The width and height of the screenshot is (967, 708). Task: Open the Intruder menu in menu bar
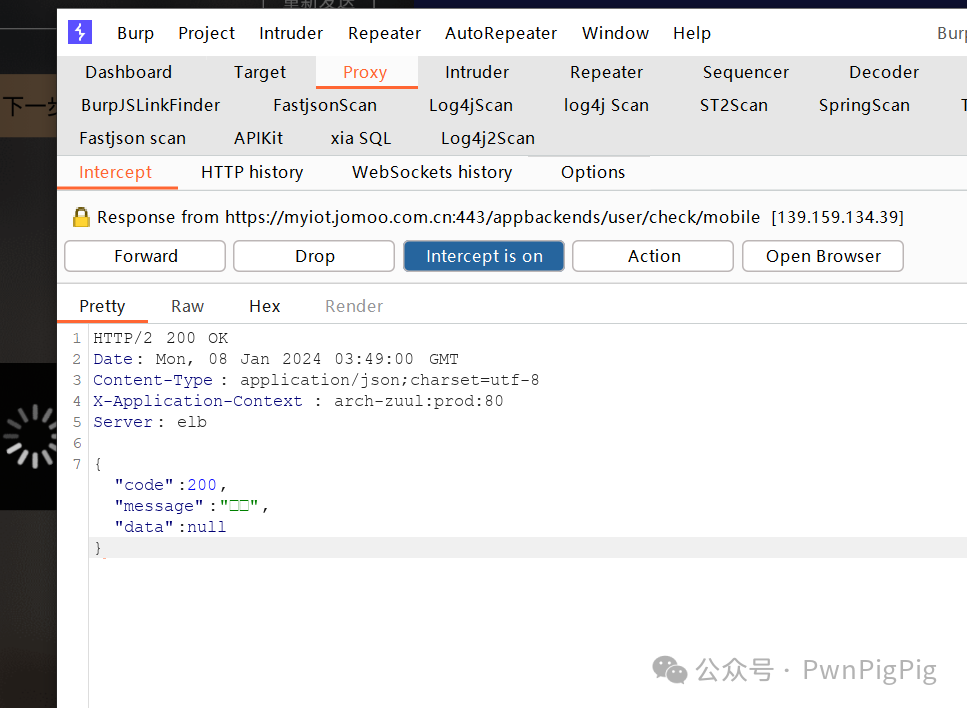tap(291, 33)
